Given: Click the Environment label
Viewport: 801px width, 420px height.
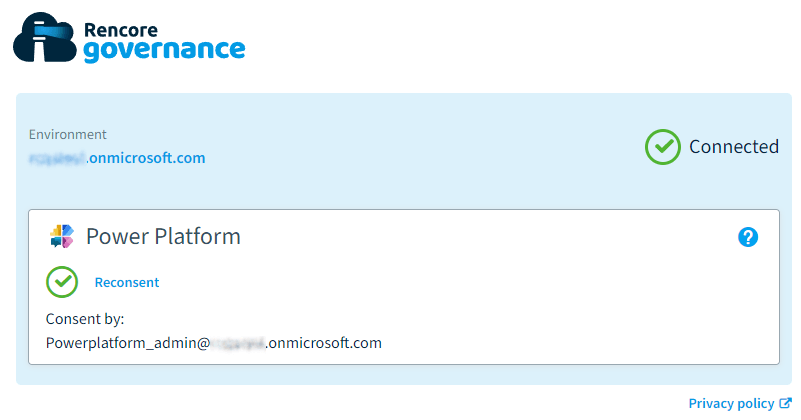Looking at the screenshot, I should 67,134.
